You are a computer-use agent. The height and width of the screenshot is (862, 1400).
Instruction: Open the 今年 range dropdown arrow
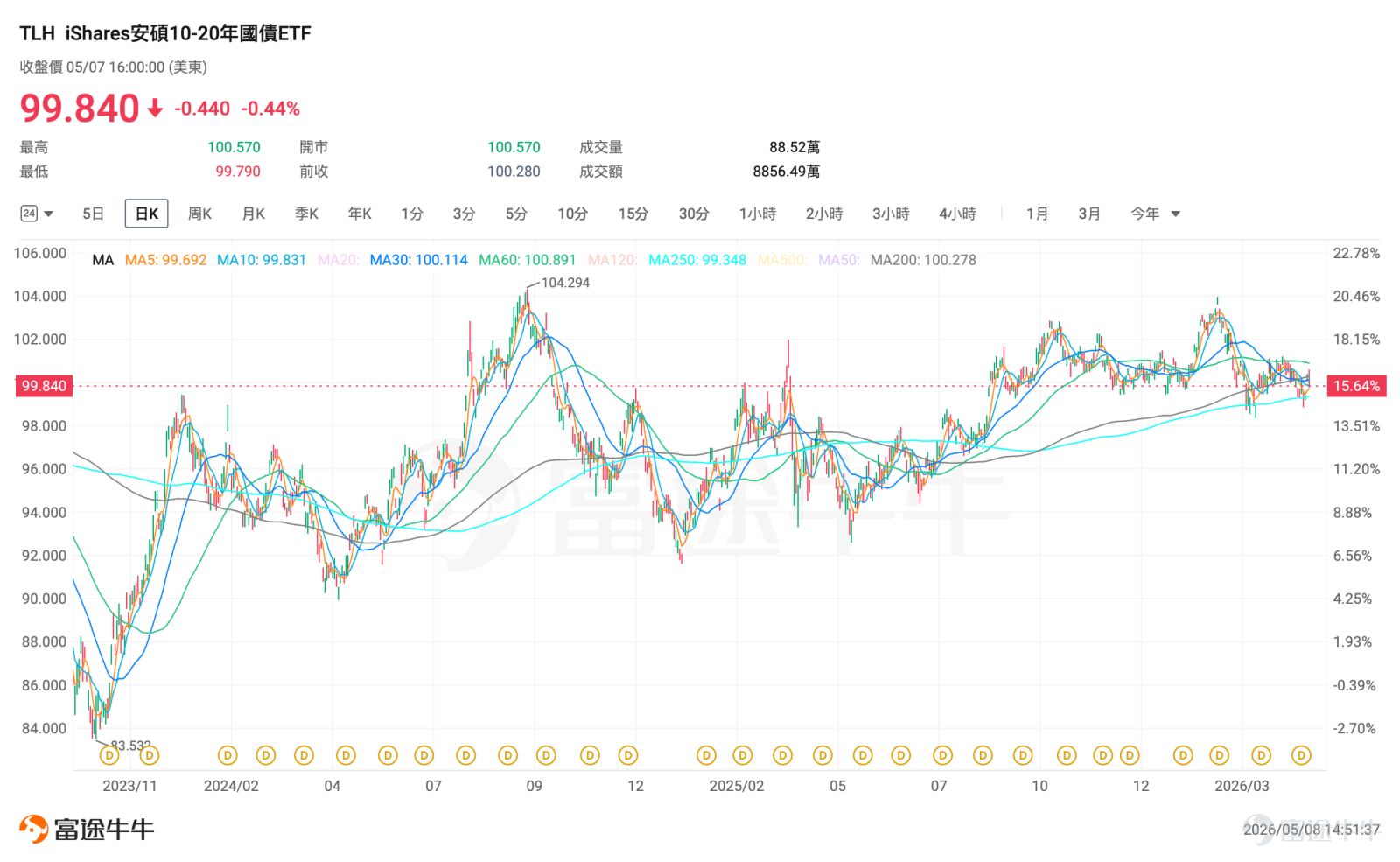tap(1176, 214)
